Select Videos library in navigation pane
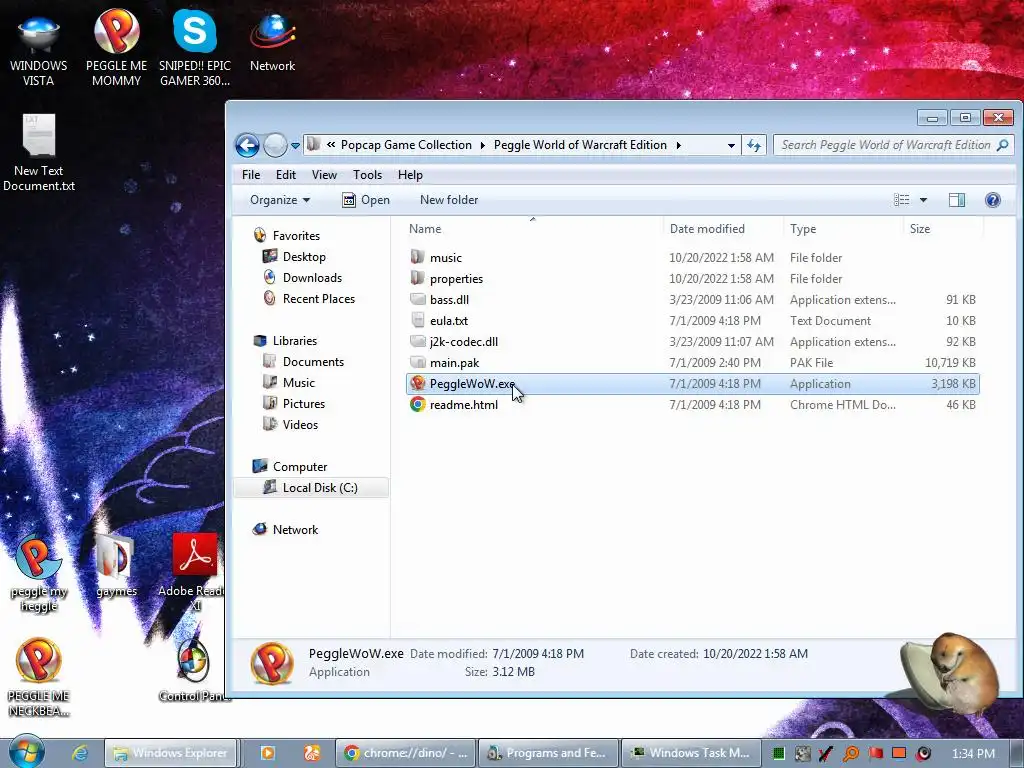The width and height of the screenshot is (1024, 768). tap(300, 424)
